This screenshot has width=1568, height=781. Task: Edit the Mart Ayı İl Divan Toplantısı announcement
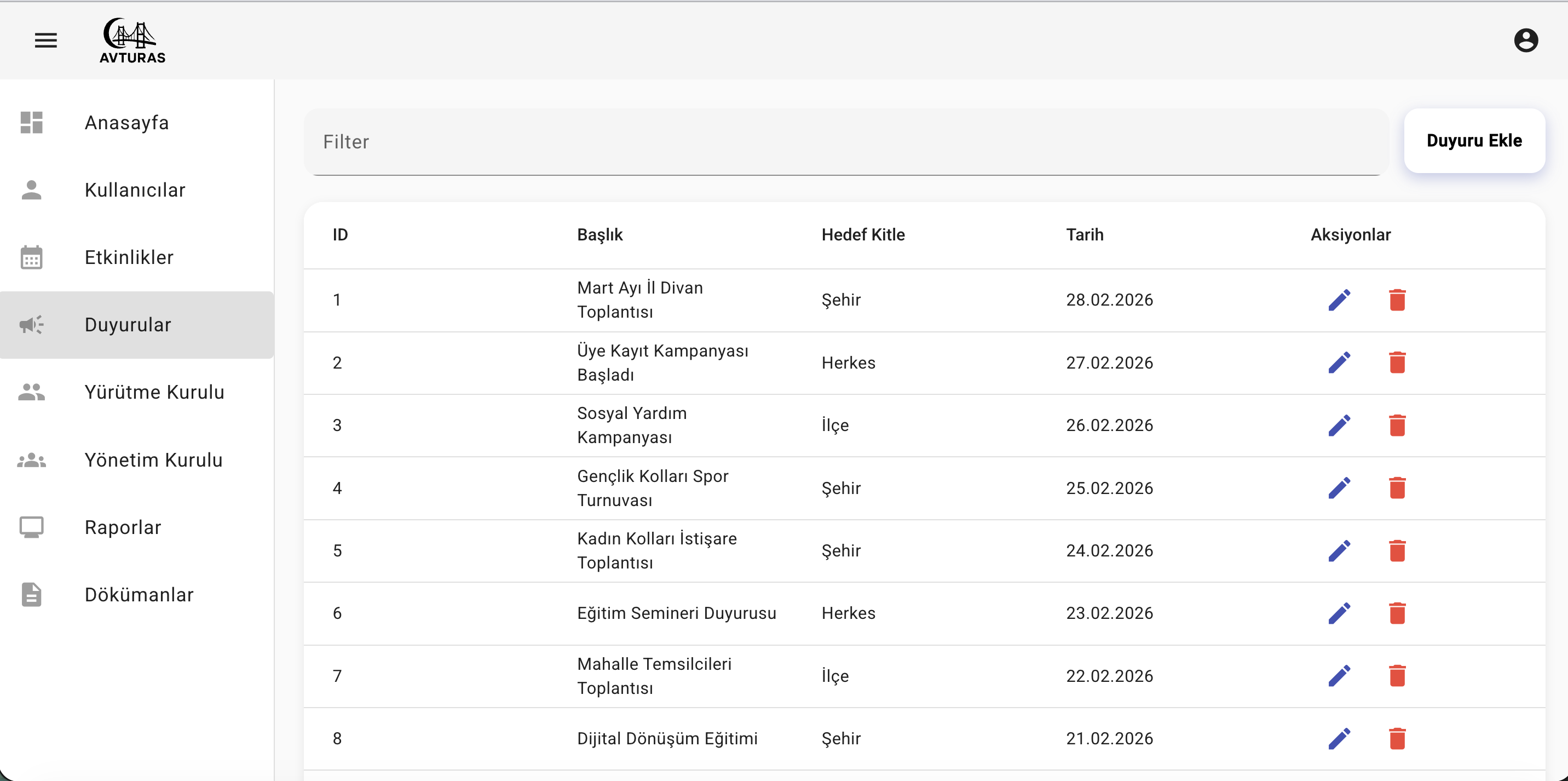pyautogui.click(x=1339, y=300)
